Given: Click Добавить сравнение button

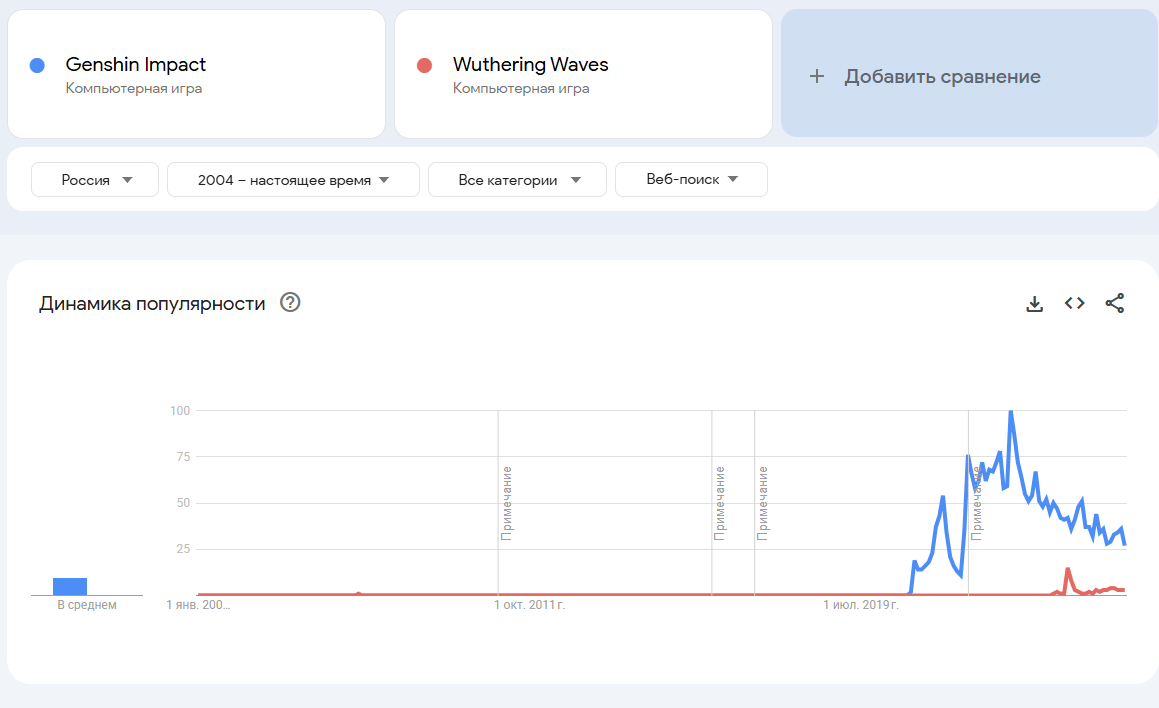Looking at the screenshot, I should point(942,77).
